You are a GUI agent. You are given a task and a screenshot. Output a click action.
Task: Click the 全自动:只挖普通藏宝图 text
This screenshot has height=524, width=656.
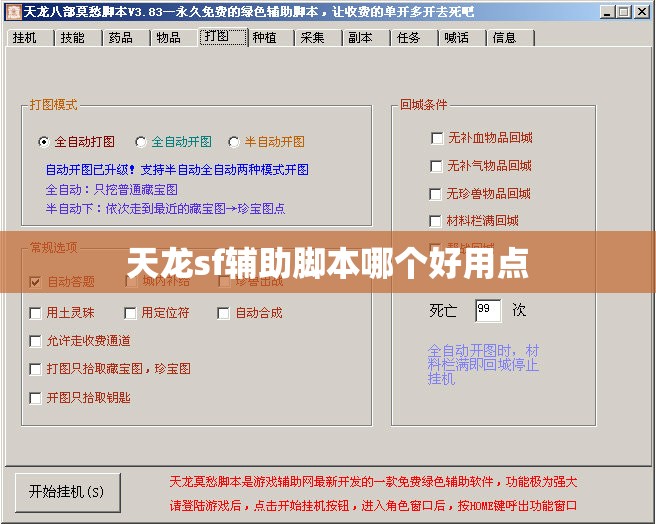[112, 190]
